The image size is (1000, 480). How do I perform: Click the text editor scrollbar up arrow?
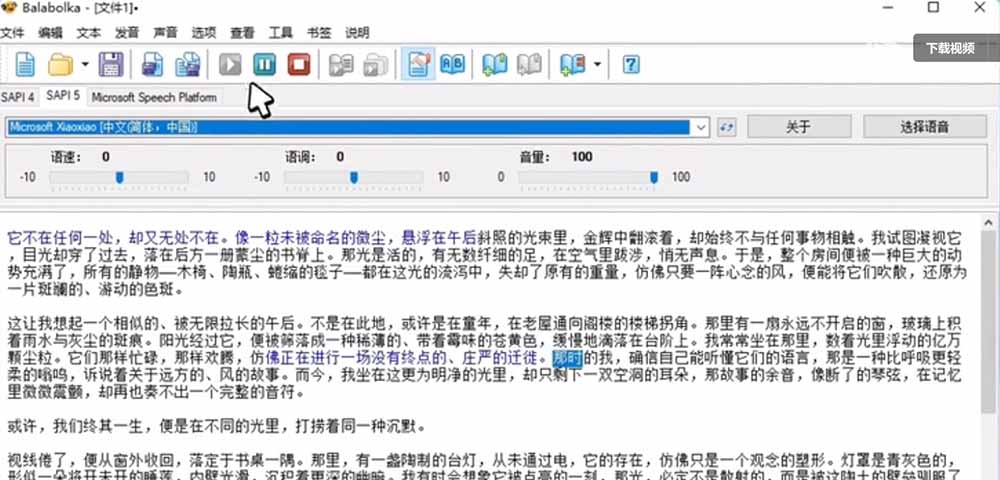[x=989, y=223]
